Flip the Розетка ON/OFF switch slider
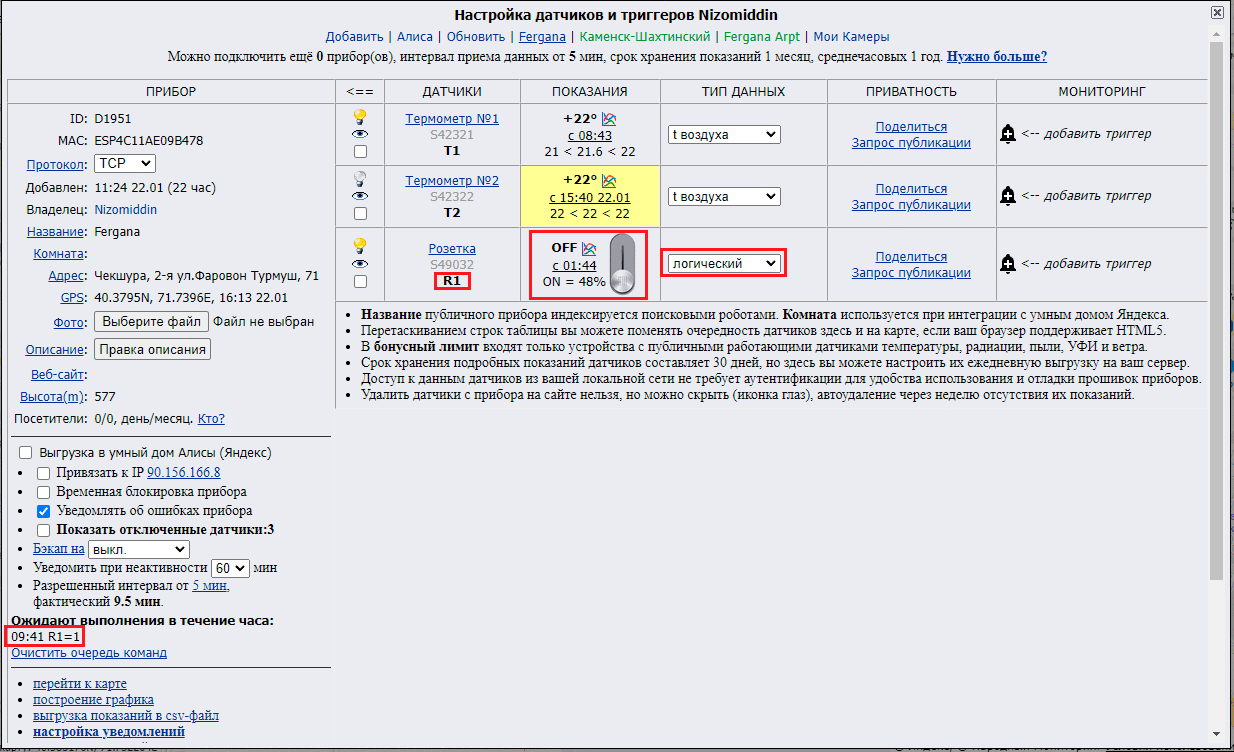The width and height of the screenshot is (1234, 752). [x=623, y=266]
